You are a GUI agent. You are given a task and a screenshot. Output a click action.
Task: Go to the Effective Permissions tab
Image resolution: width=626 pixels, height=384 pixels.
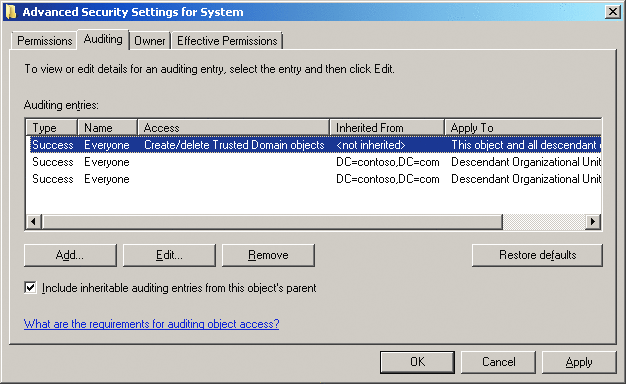(x=227, y=41)
